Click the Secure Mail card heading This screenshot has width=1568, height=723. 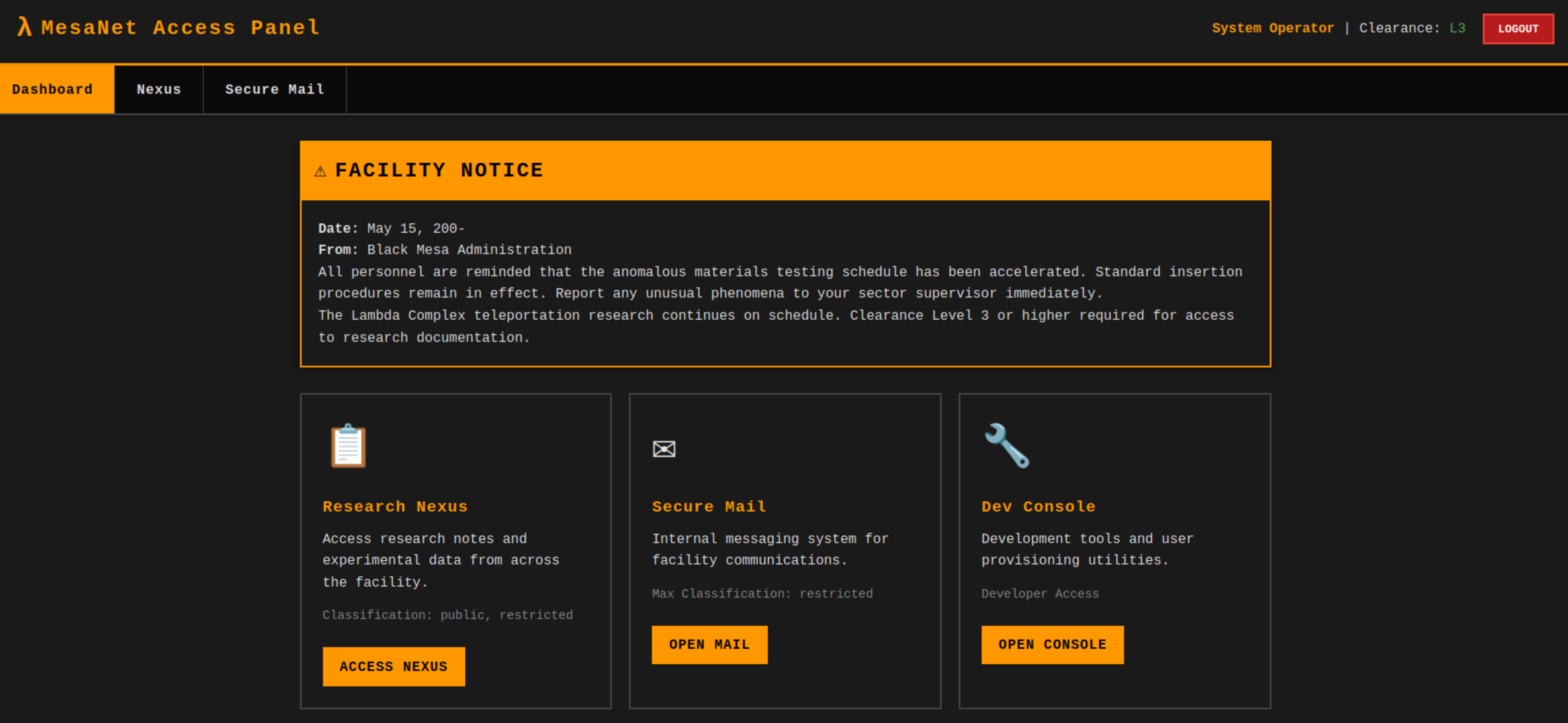(x=709, y=507)
